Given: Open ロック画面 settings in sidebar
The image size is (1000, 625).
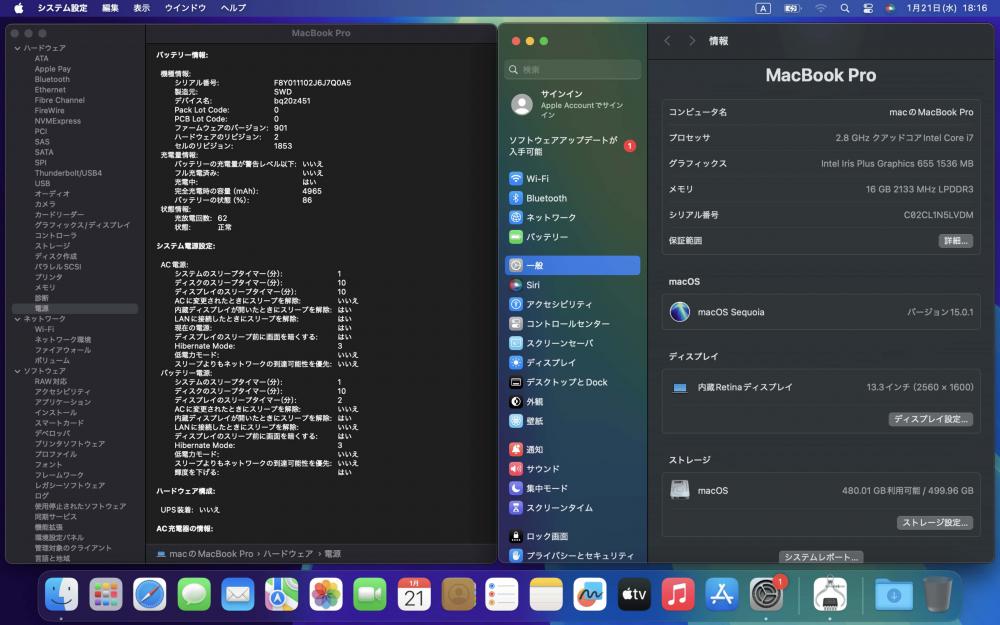Looking at the screenshot, I should 572,536.
